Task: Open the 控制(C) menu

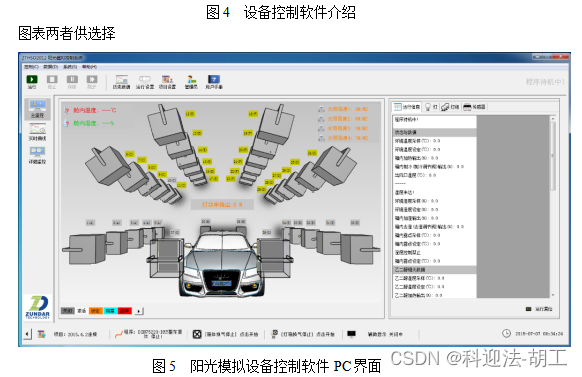Action: [x=32, y=67]
